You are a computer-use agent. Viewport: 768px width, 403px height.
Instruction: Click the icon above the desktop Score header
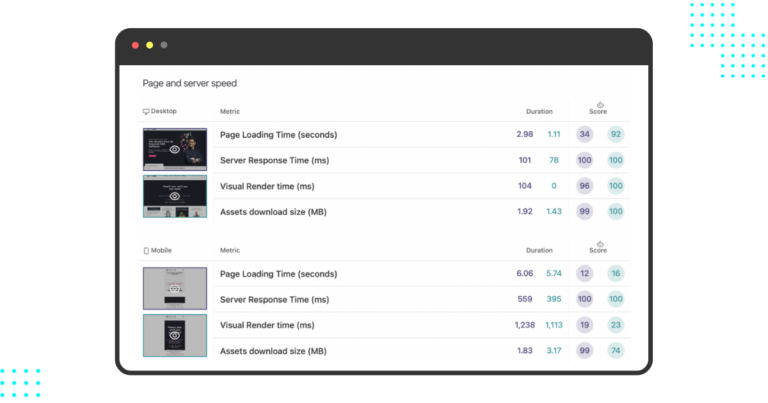[599, 104]
